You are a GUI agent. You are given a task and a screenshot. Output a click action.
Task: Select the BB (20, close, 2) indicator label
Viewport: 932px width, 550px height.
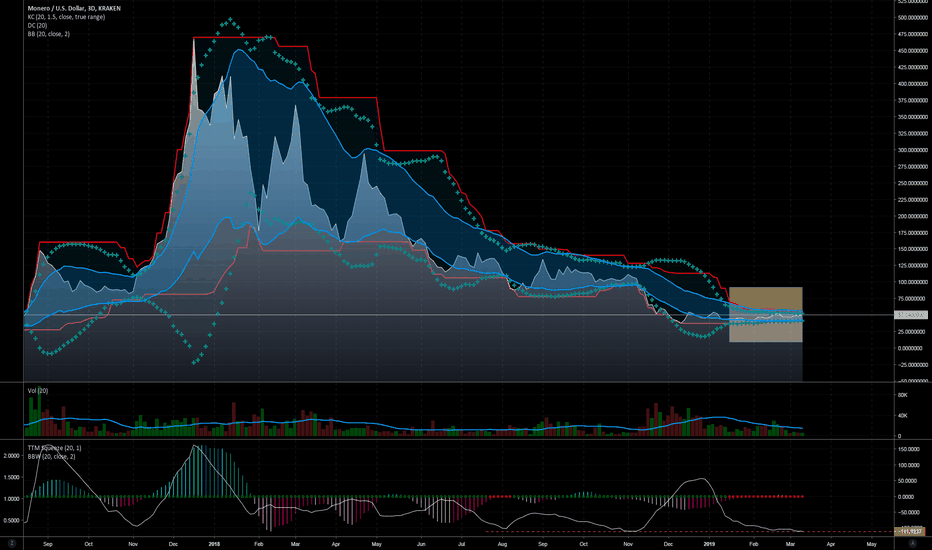point(48,34)
